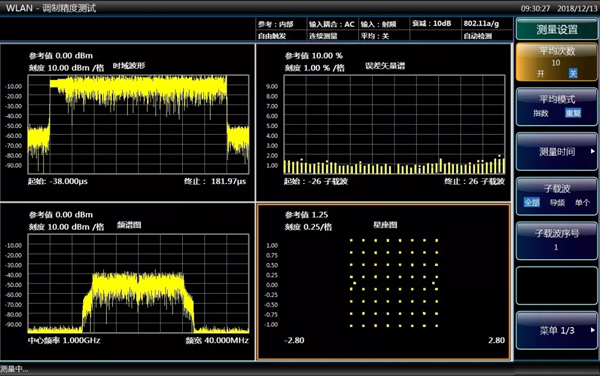The image size is (600, 376).
Task: Click the 输入耦合: AC status cell
Action: pos(331,24)
